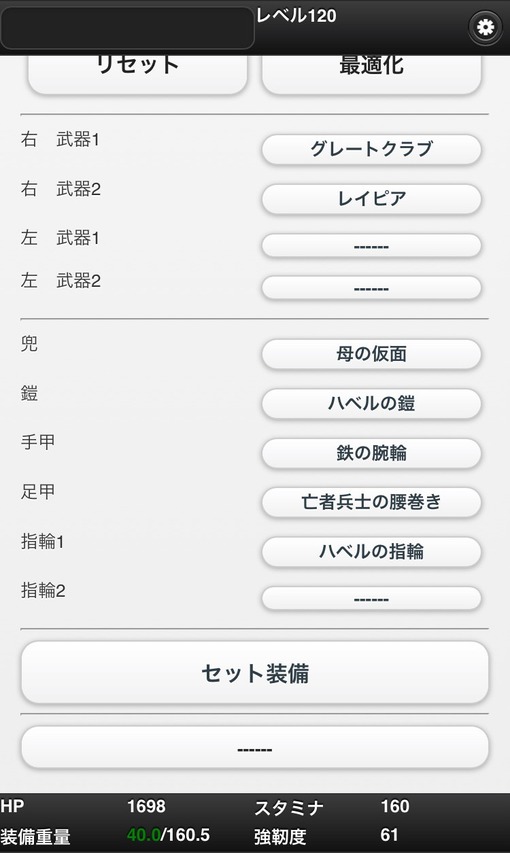Select the empty left weapon 2 slot
The image size is (510, 853).
tap(372, 288)
